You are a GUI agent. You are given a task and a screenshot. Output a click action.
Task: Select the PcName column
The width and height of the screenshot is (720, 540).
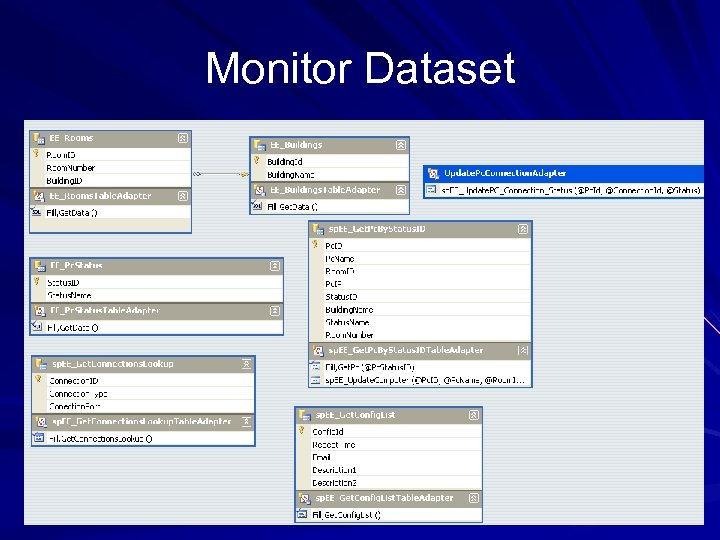click(340, 259)
